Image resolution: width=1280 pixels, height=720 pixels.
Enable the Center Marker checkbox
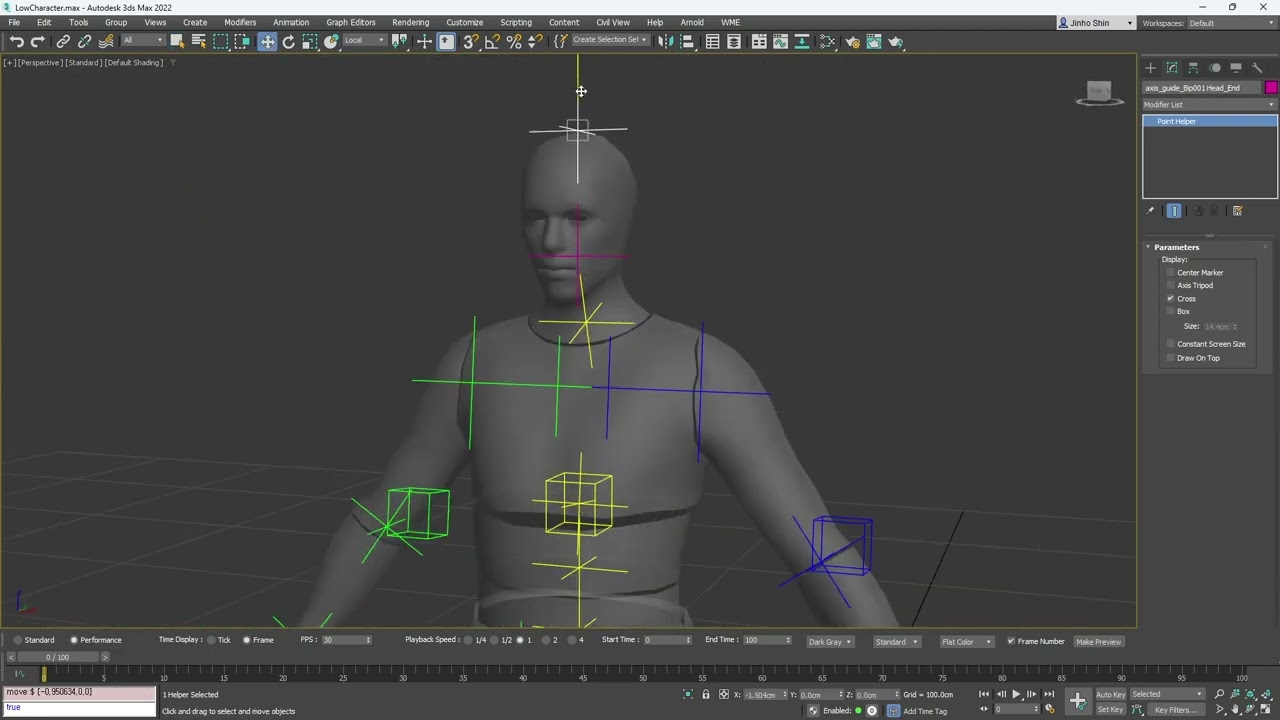[x=1171, y=272]
